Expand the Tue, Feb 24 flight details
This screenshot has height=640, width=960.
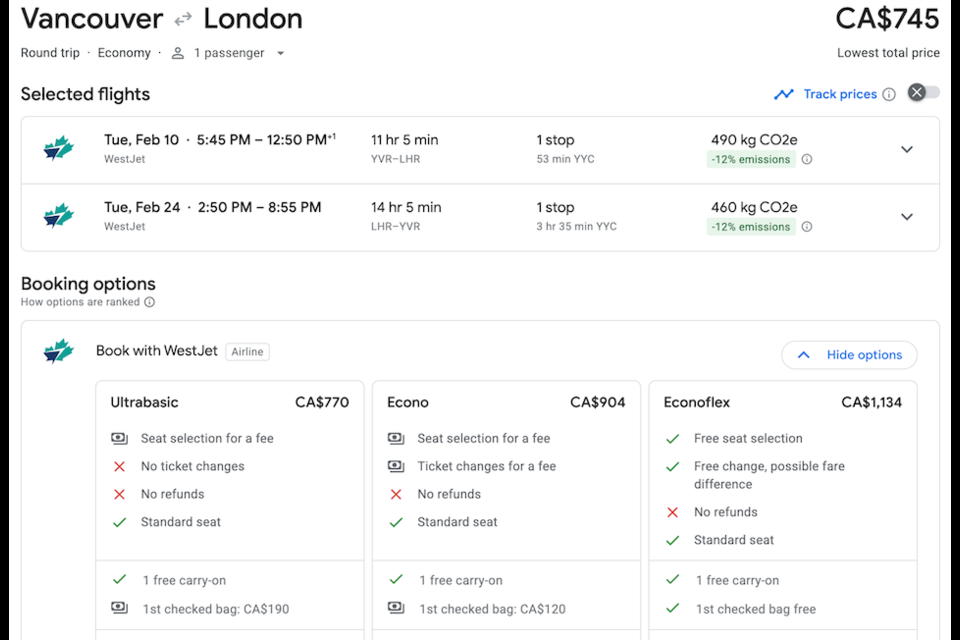click(907, 216)
